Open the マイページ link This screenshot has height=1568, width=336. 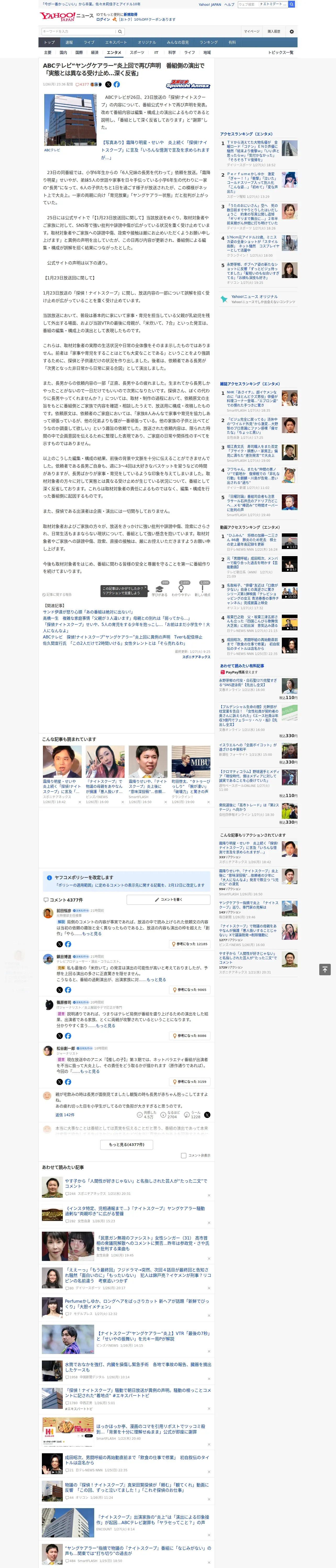tap(251, 32)
